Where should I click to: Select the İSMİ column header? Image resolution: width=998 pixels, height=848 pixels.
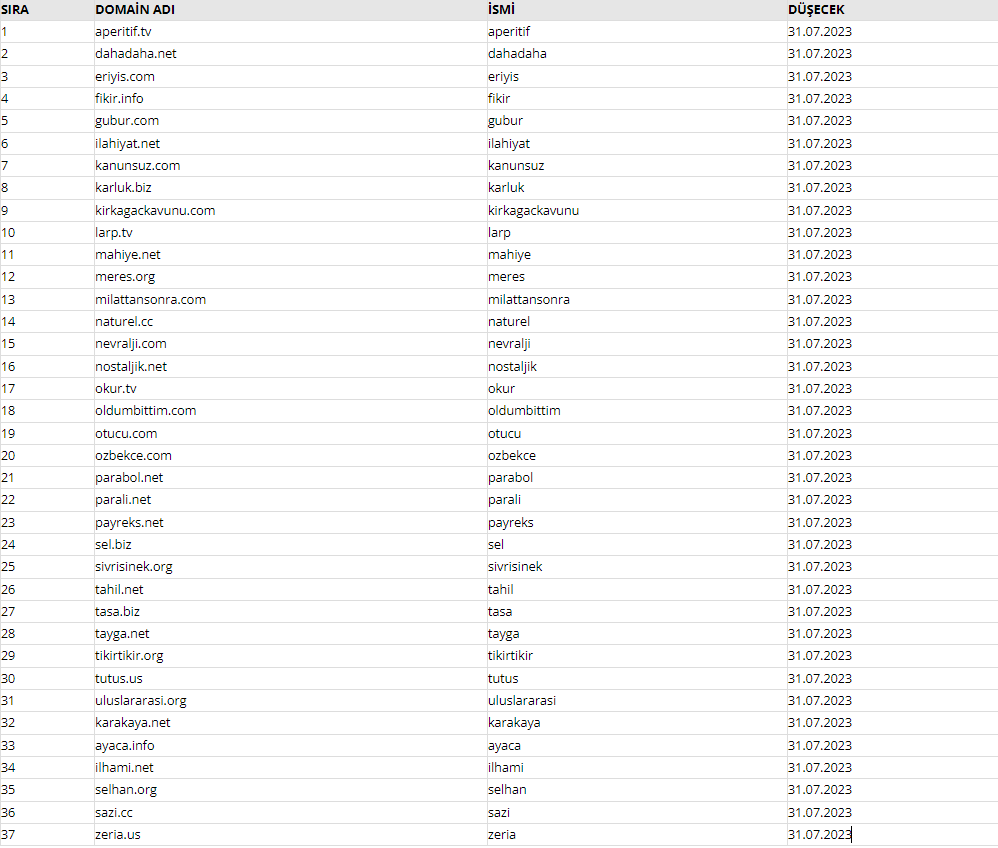(x=502, y=10)
